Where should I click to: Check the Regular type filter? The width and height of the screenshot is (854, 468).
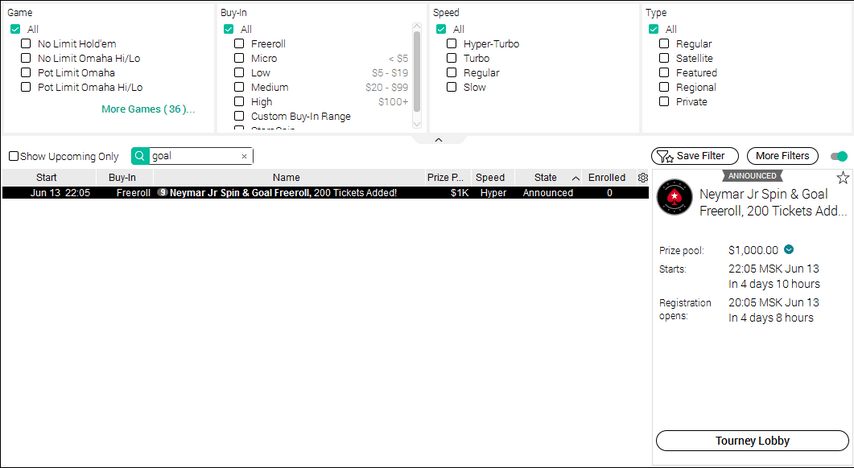[664, 44]
